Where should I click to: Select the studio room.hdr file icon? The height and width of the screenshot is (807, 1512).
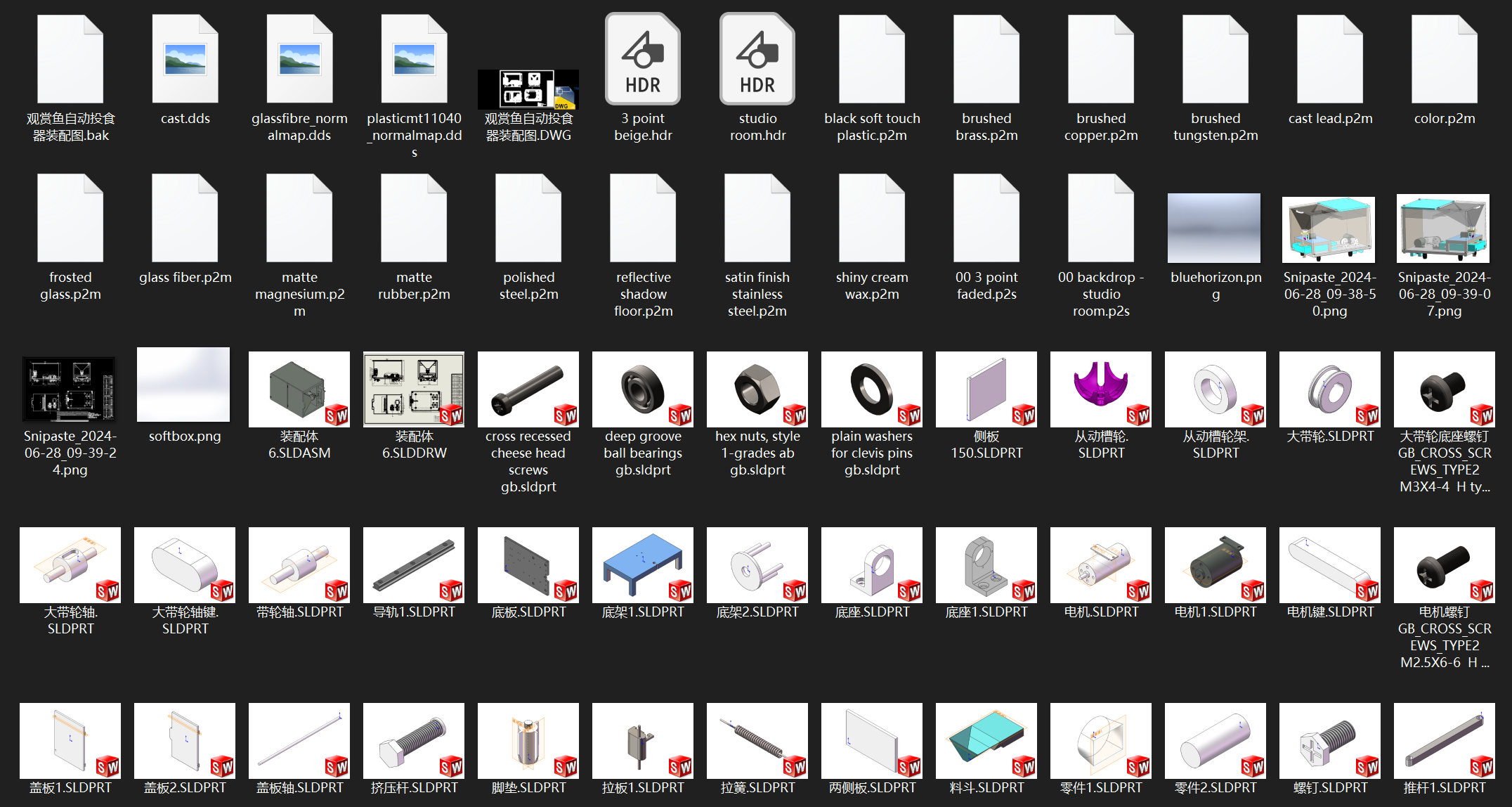(757, 60)
